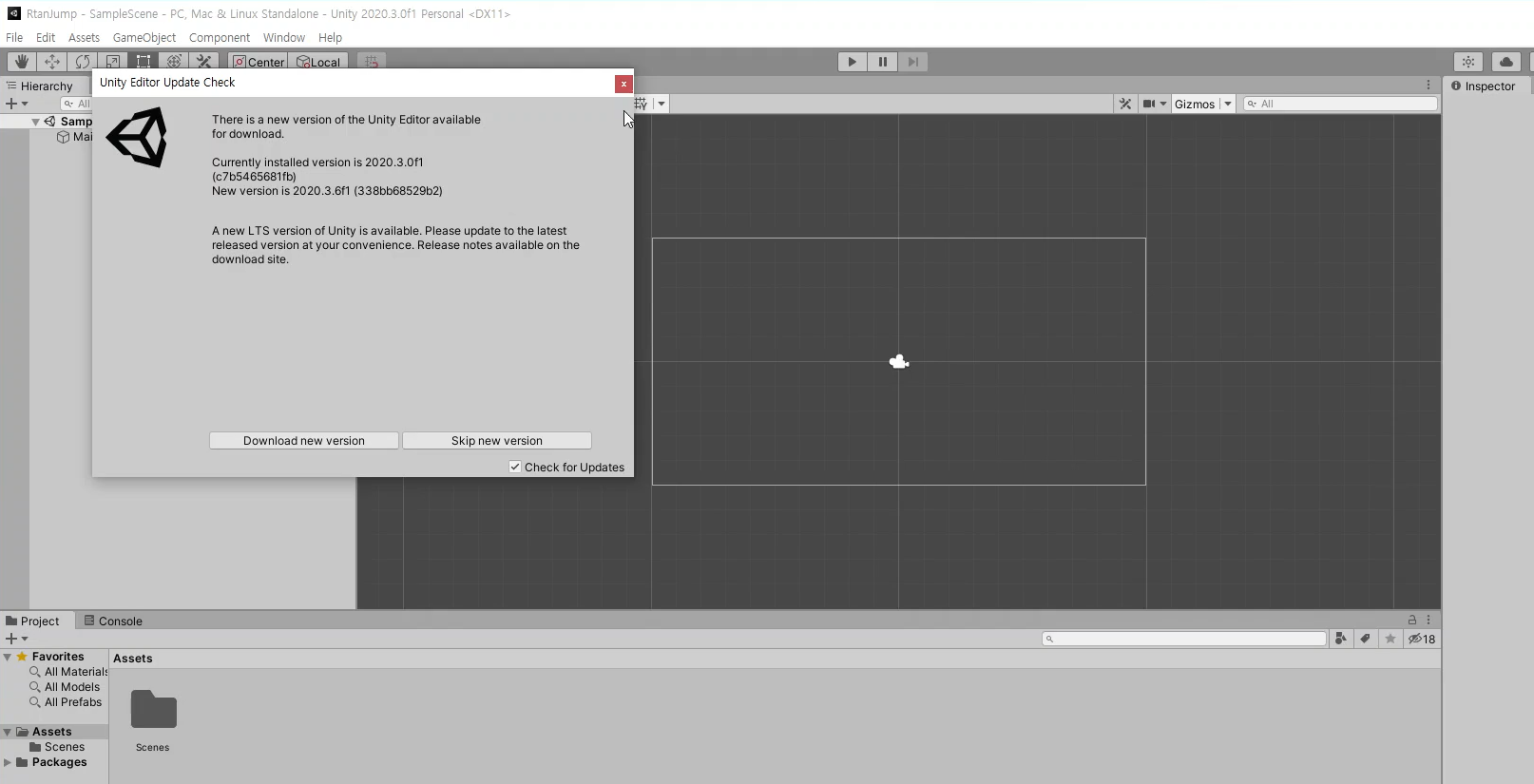
Task: Open Assets menu
Action: click(x=84, y=38)
